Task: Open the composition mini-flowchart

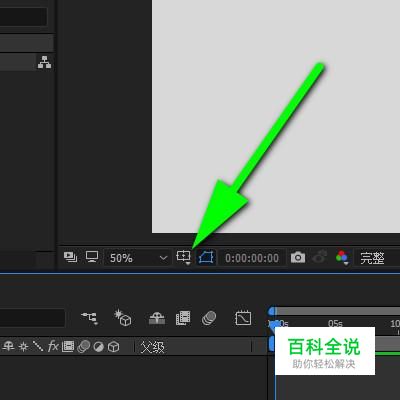Action: pos(89,318)
